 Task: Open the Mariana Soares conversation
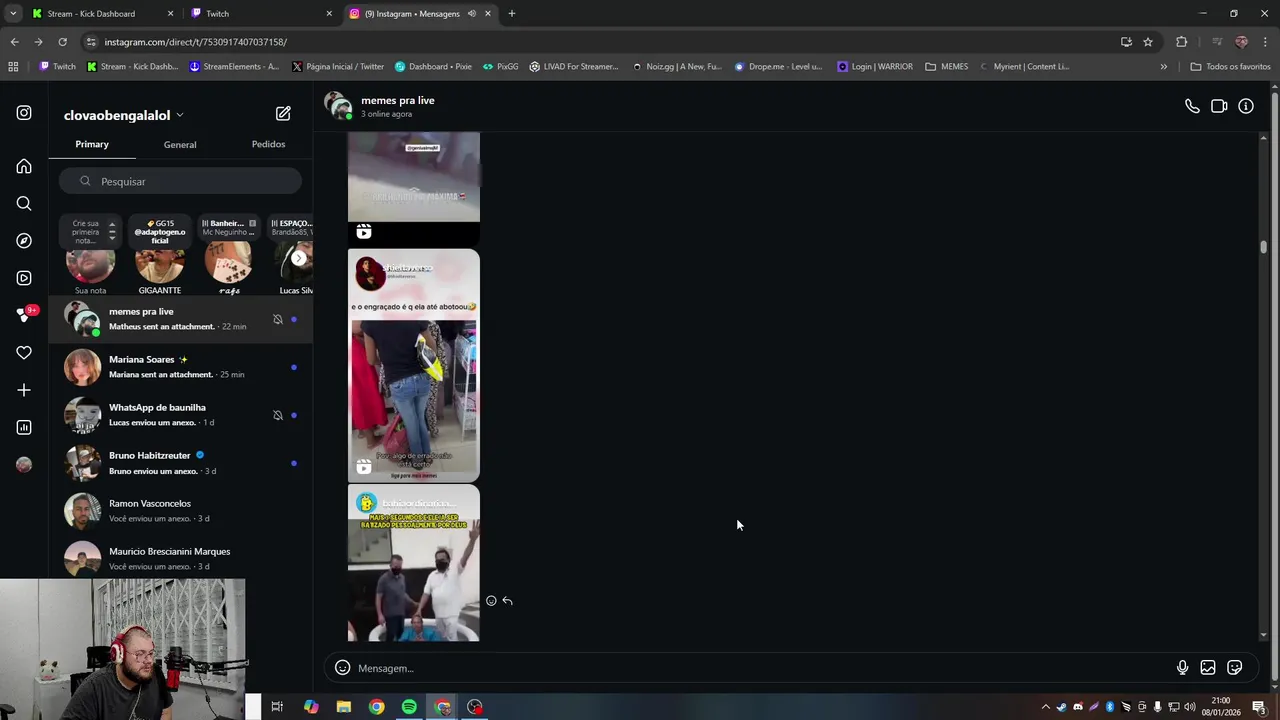[x=181, y=367]
